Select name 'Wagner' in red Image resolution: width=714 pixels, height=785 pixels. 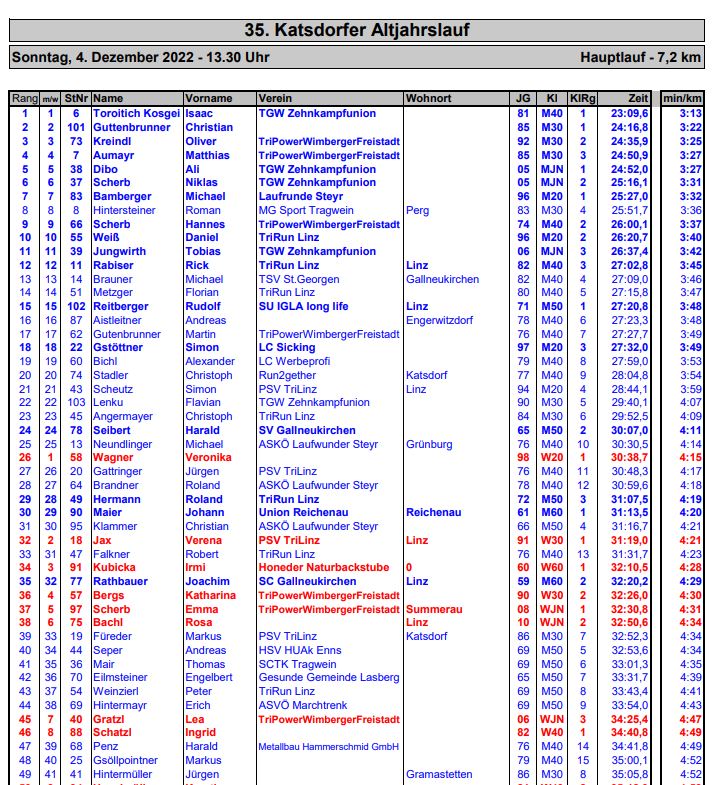[113, 458]
